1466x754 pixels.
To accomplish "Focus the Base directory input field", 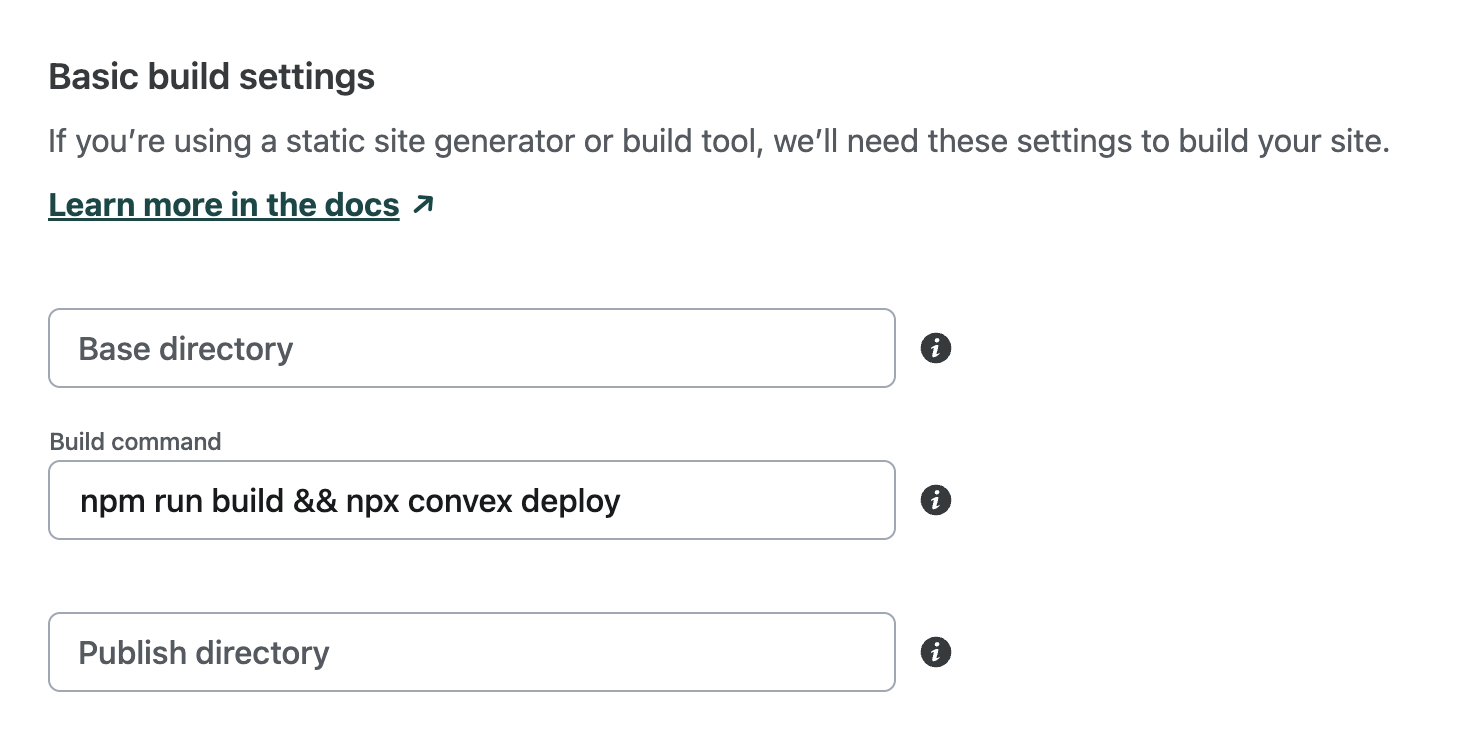I will click(471, 348).
